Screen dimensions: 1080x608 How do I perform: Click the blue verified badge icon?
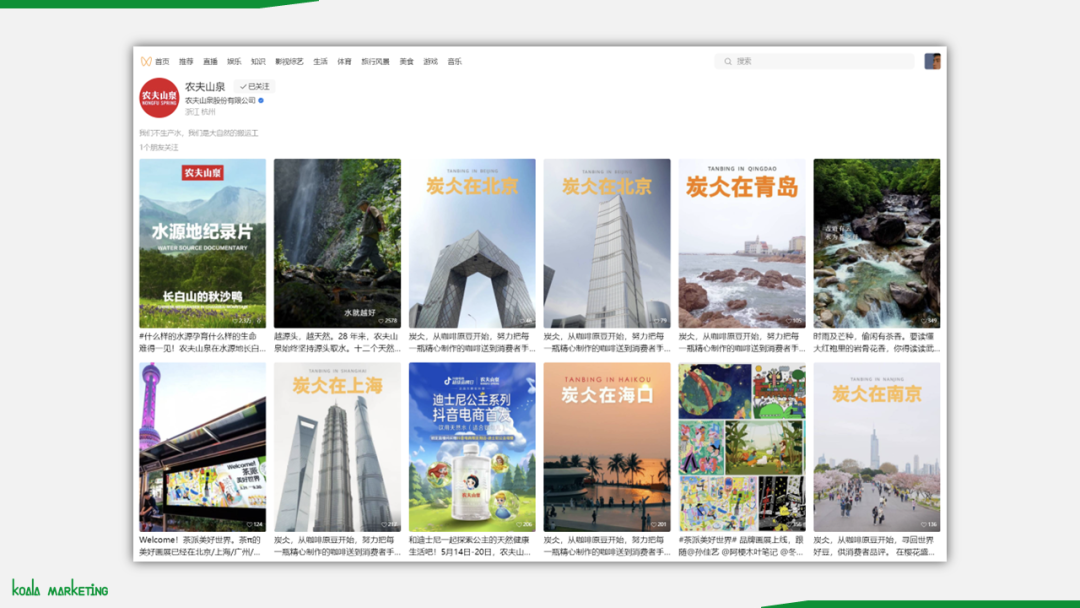point(261,101)
